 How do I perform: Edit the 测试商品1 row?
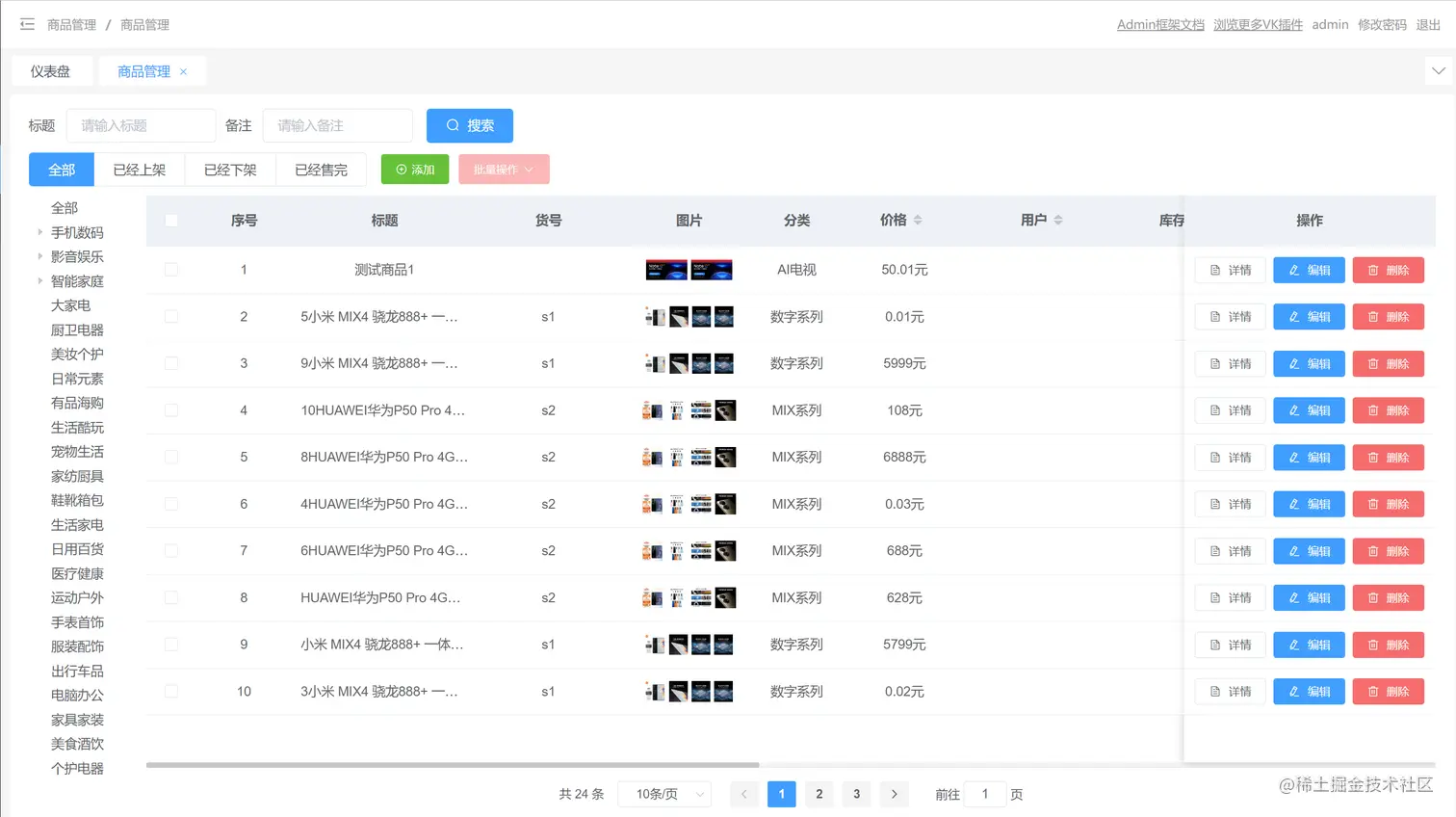pyautogui.click(x=1309, y=271)
